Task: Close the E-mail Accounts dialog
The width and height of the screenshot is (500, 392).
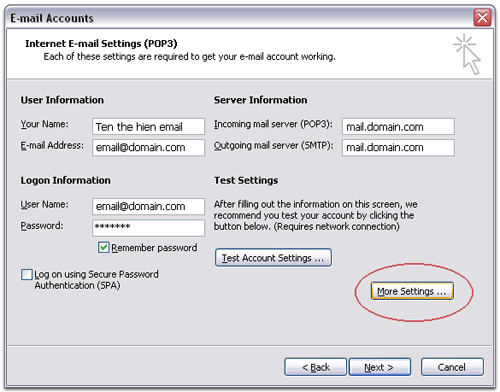Action: (x=482, y=17)
